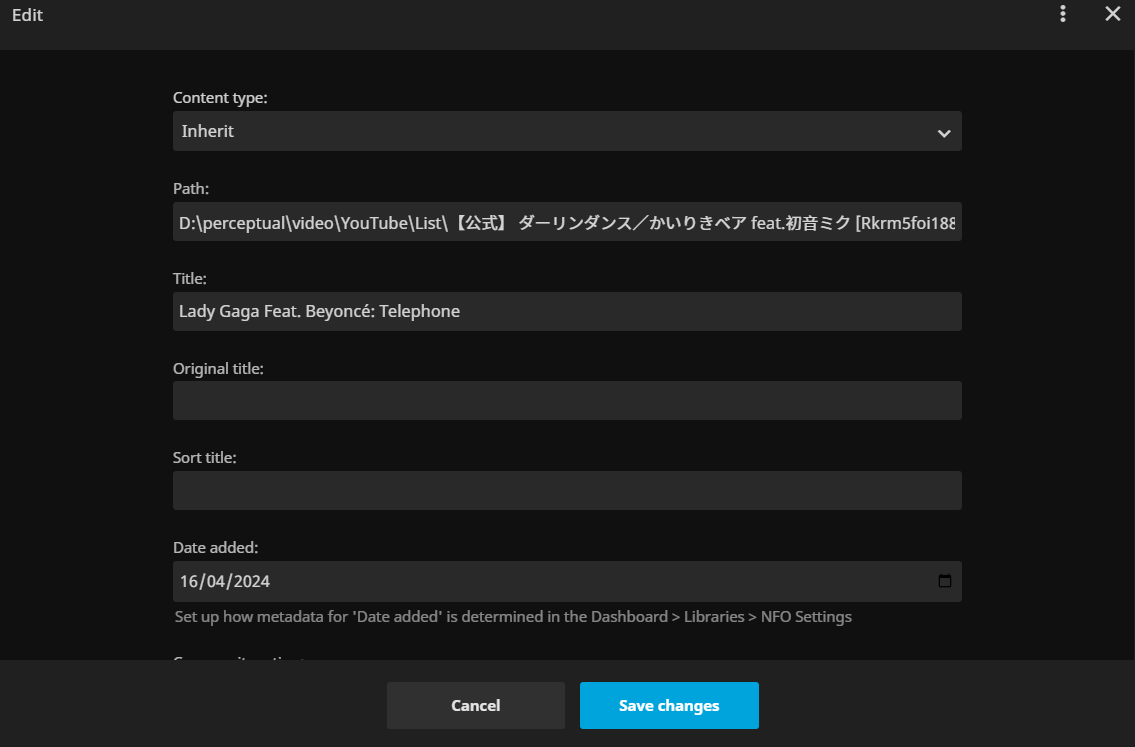Image resolution: width=1135 pixels, height=747 pixels.
Task: Select the month 04 in Date added
Action: click(x=216, y=581)
